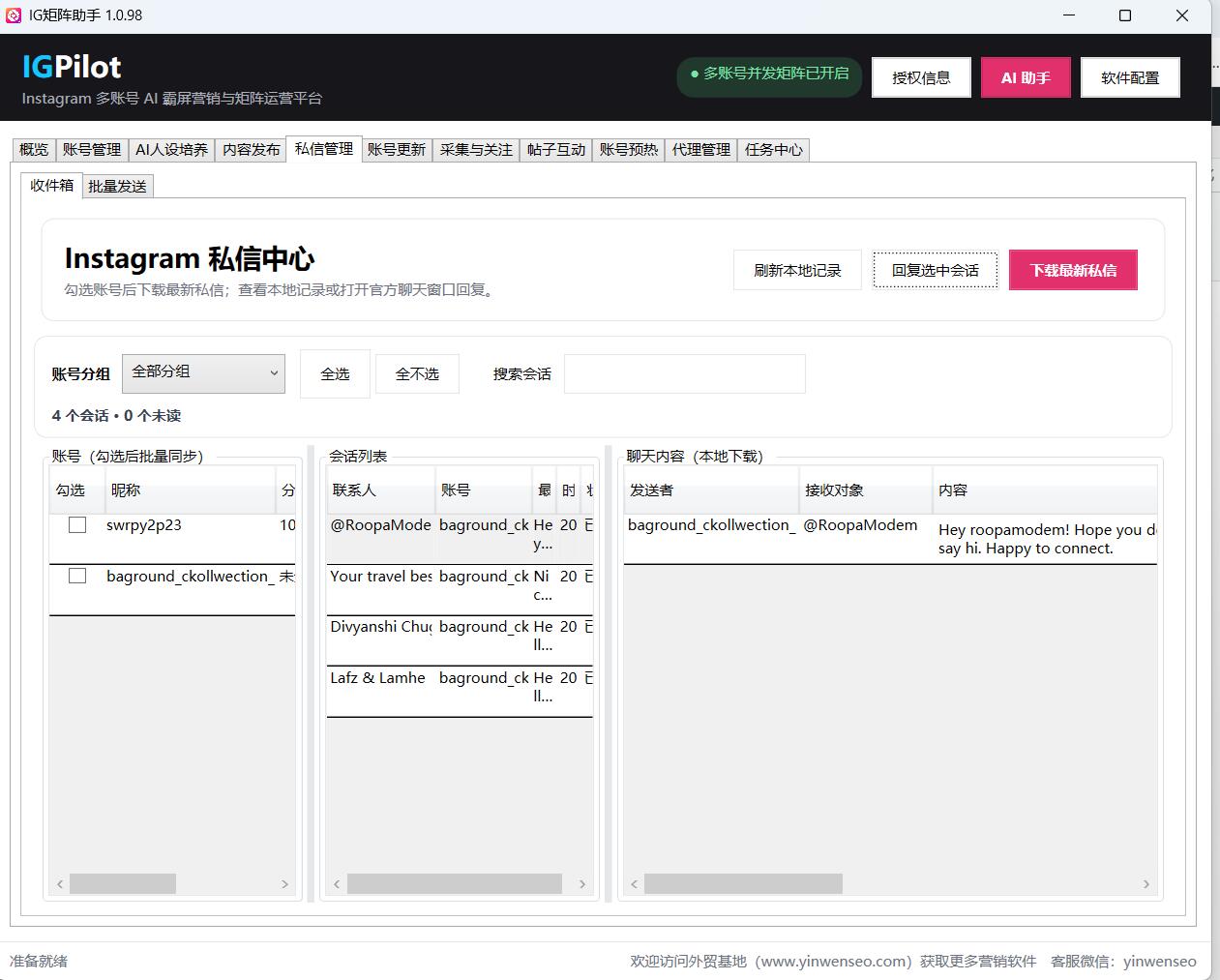
Task: Click right arrow of chat content scrollbar
Action: (1146, 883)
